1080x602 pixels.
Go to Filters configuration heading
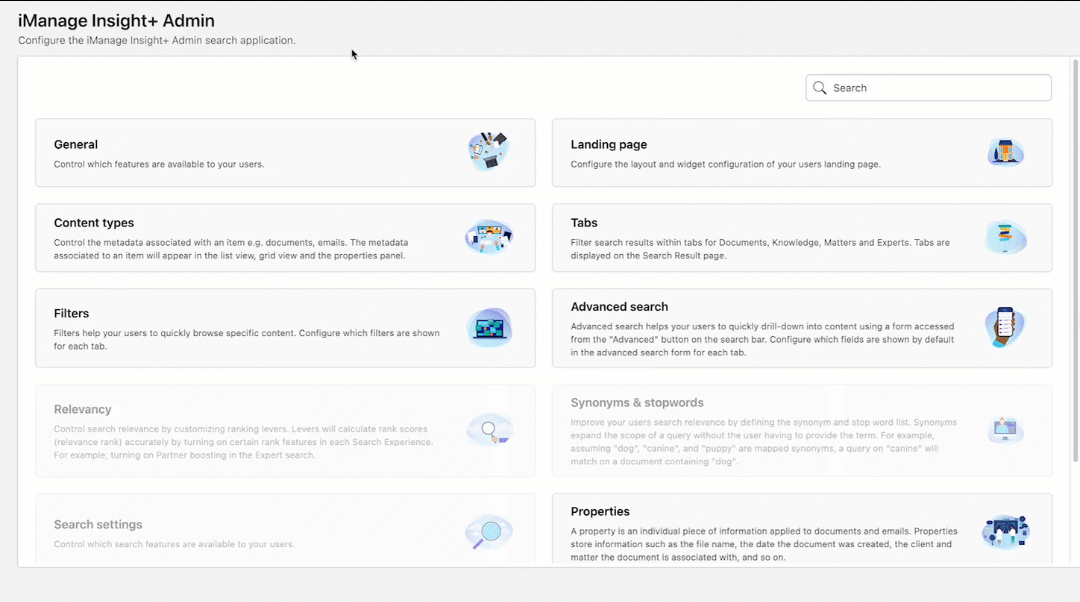pyautogui.click(x=72, y=314)
